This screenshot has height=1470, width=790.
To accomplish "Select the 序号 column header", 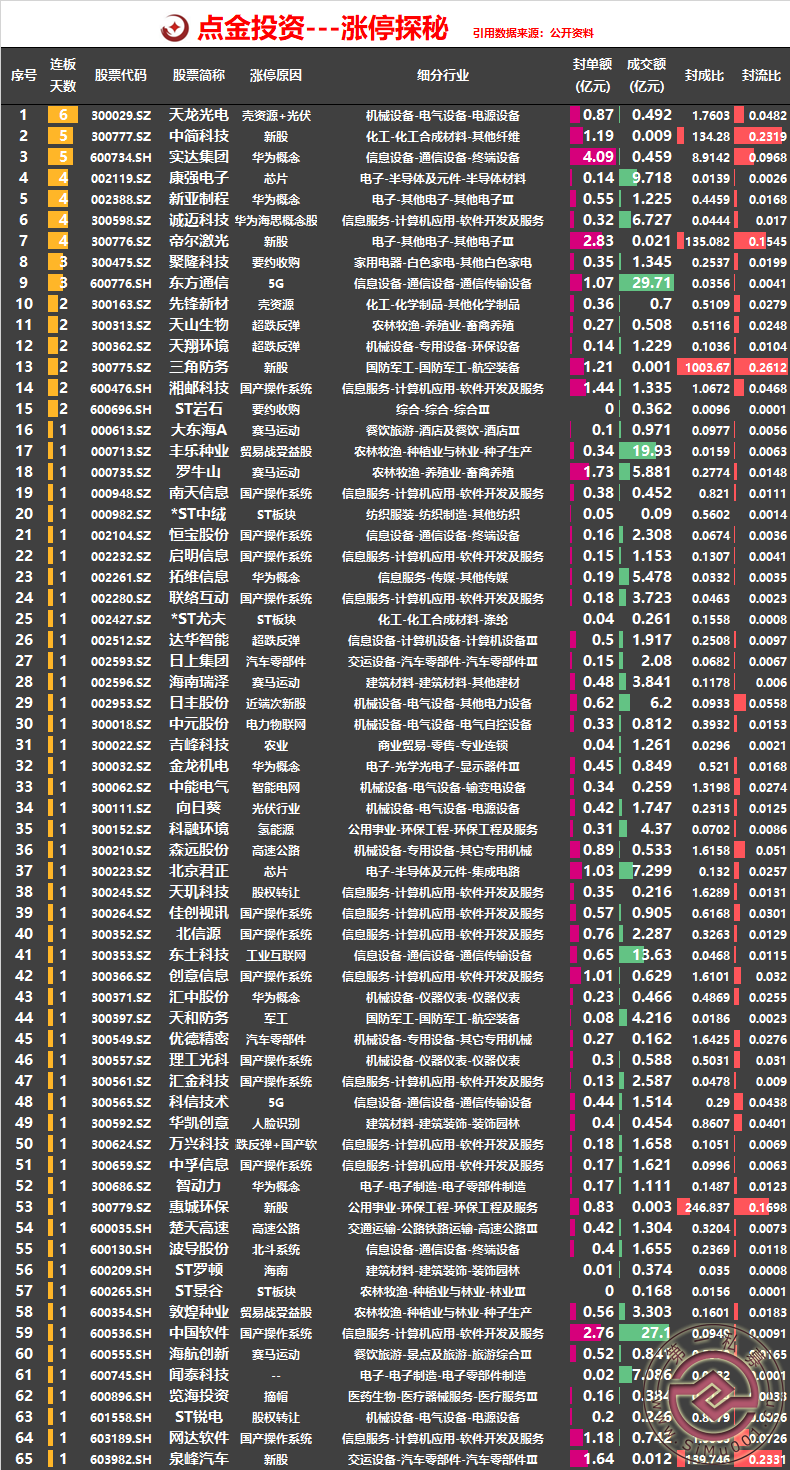I will [x=24, y=75].
